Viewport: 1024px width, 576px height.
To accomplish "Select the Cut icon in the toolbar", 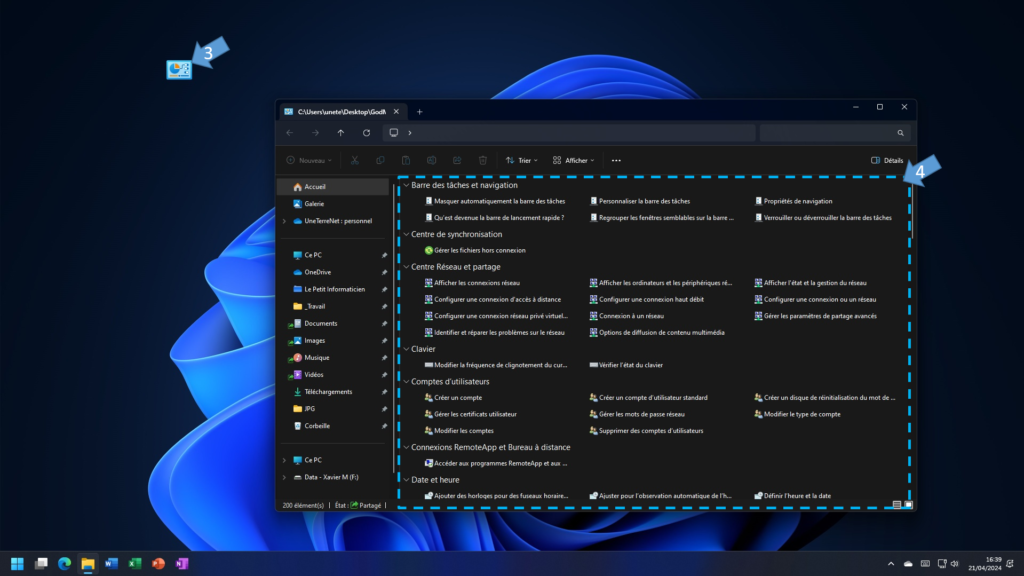I will click(x=353, y=160).
